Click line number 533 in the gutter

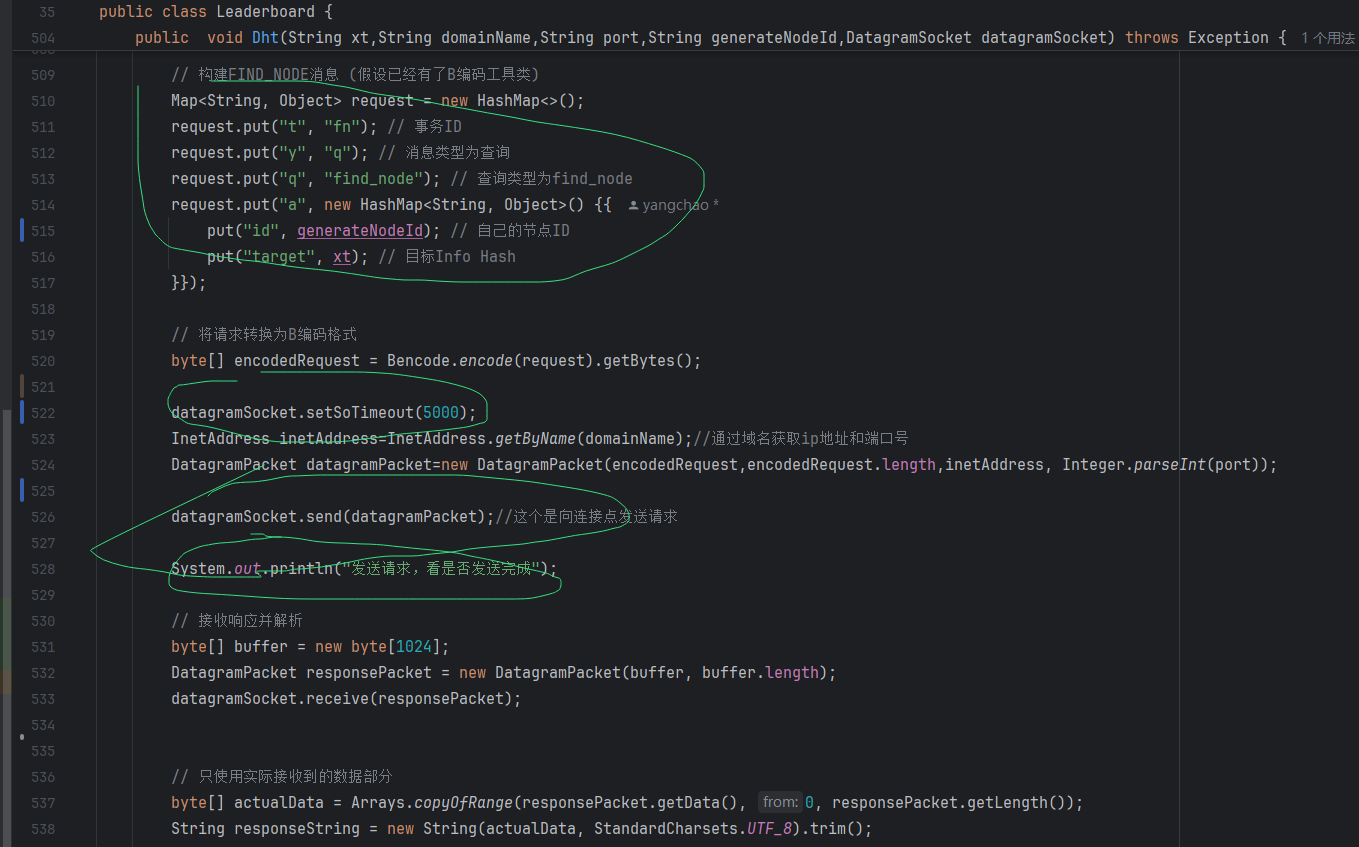[44, 699]
